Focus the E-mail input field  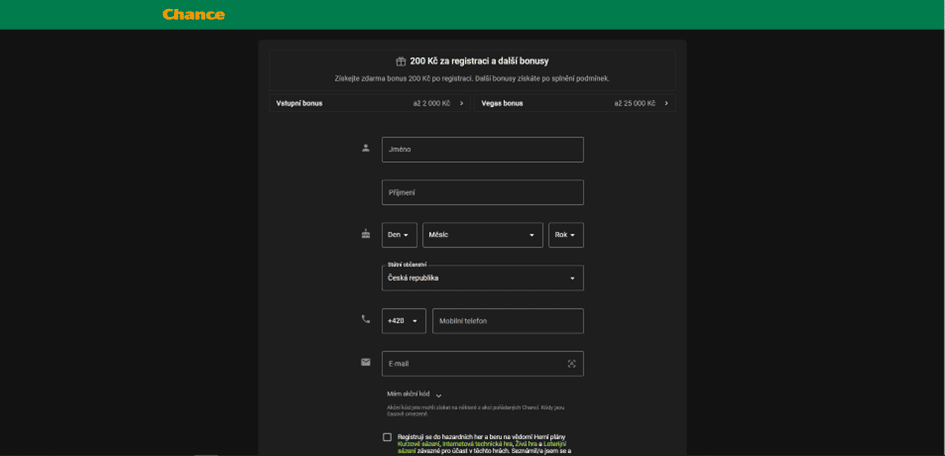(483, 364)
